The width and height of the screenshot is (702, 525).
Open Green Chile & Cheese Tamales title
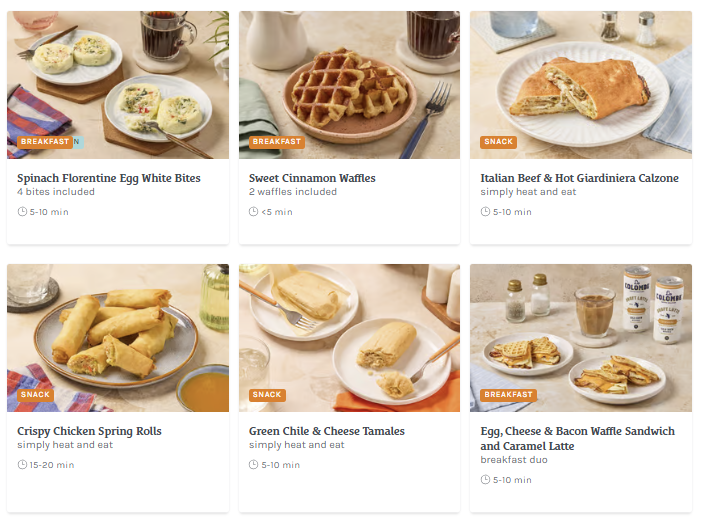327,431
